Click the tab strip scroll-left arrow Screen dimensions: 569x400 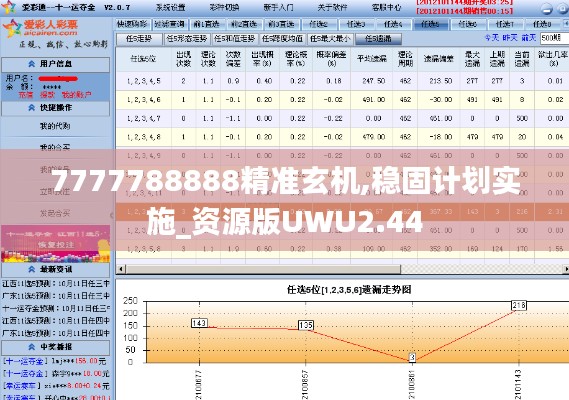566,24
